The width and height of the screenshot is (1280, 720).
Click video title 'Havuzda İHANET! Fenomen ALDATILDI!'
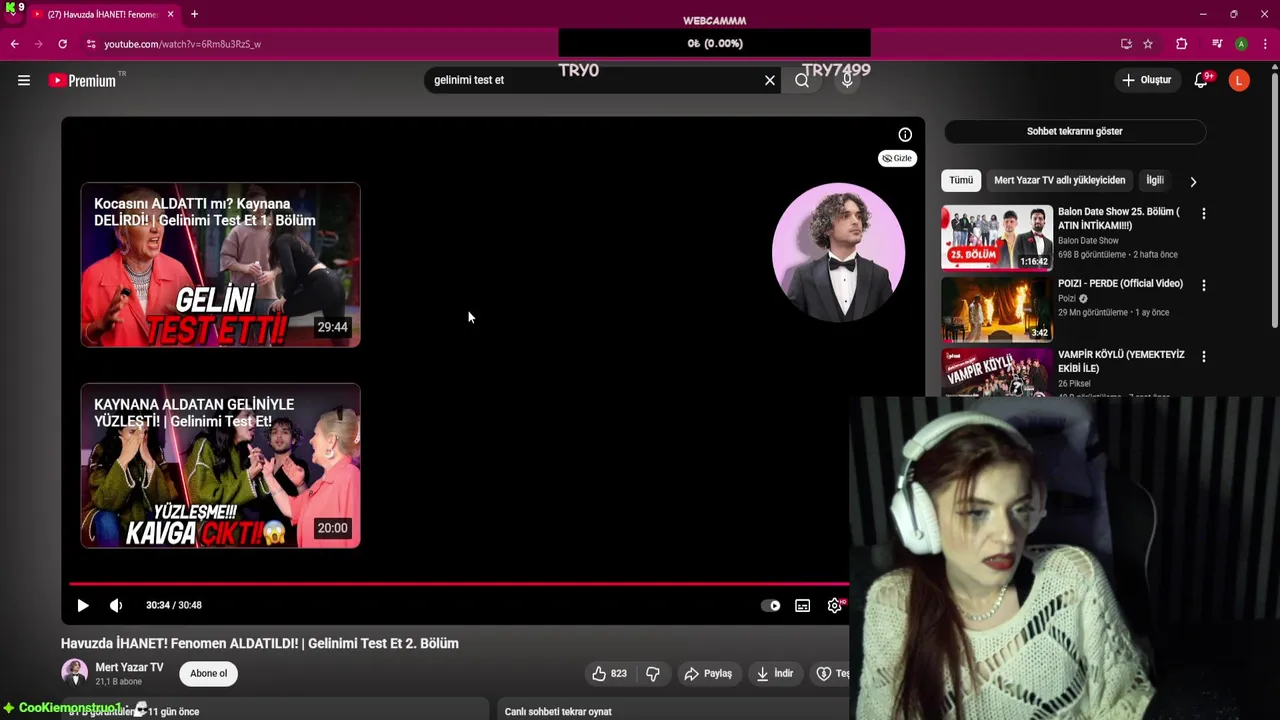260,643
